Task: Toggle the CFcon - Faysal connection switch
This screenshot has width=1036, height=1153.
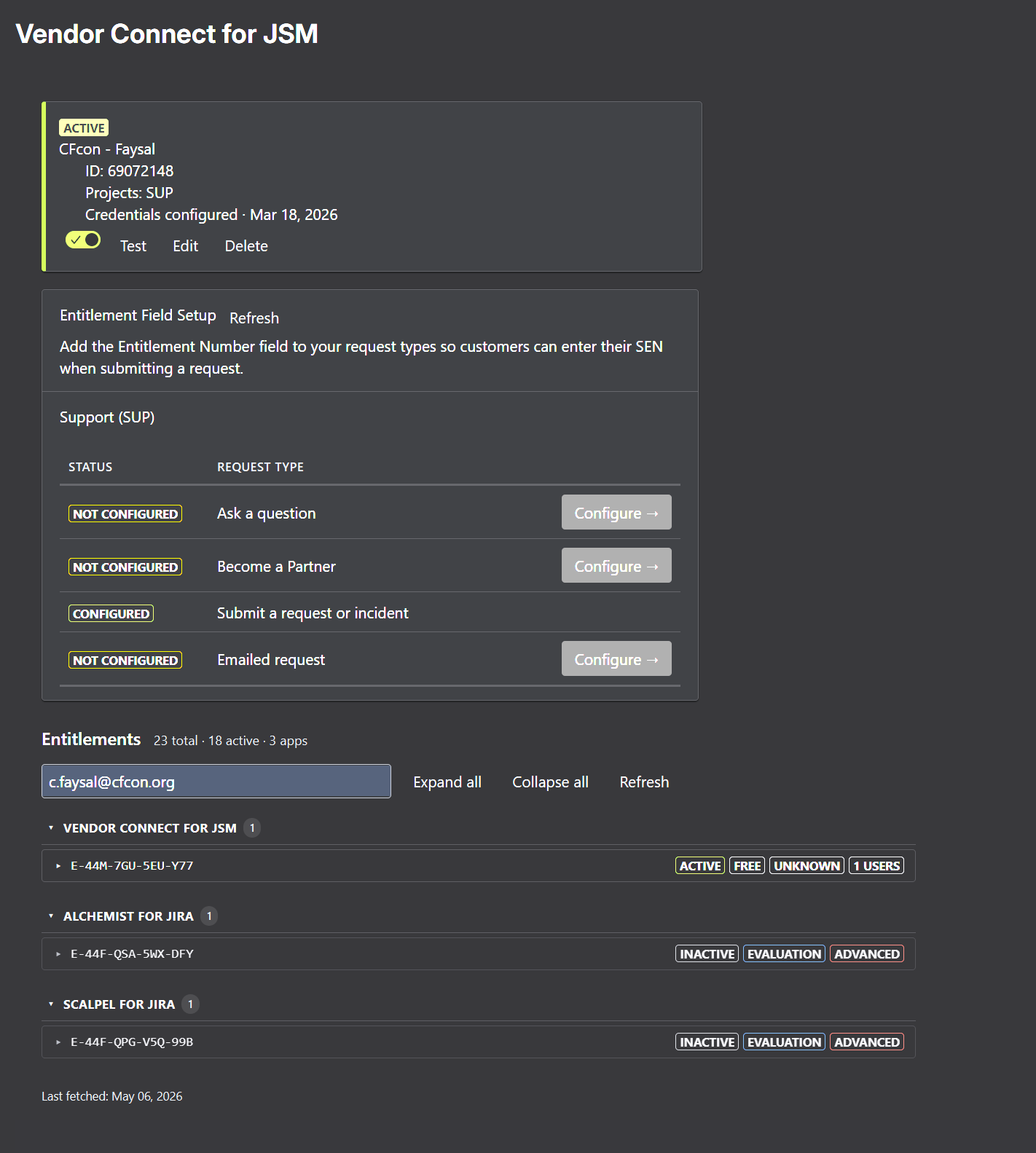Action: (x=83, y=240)
